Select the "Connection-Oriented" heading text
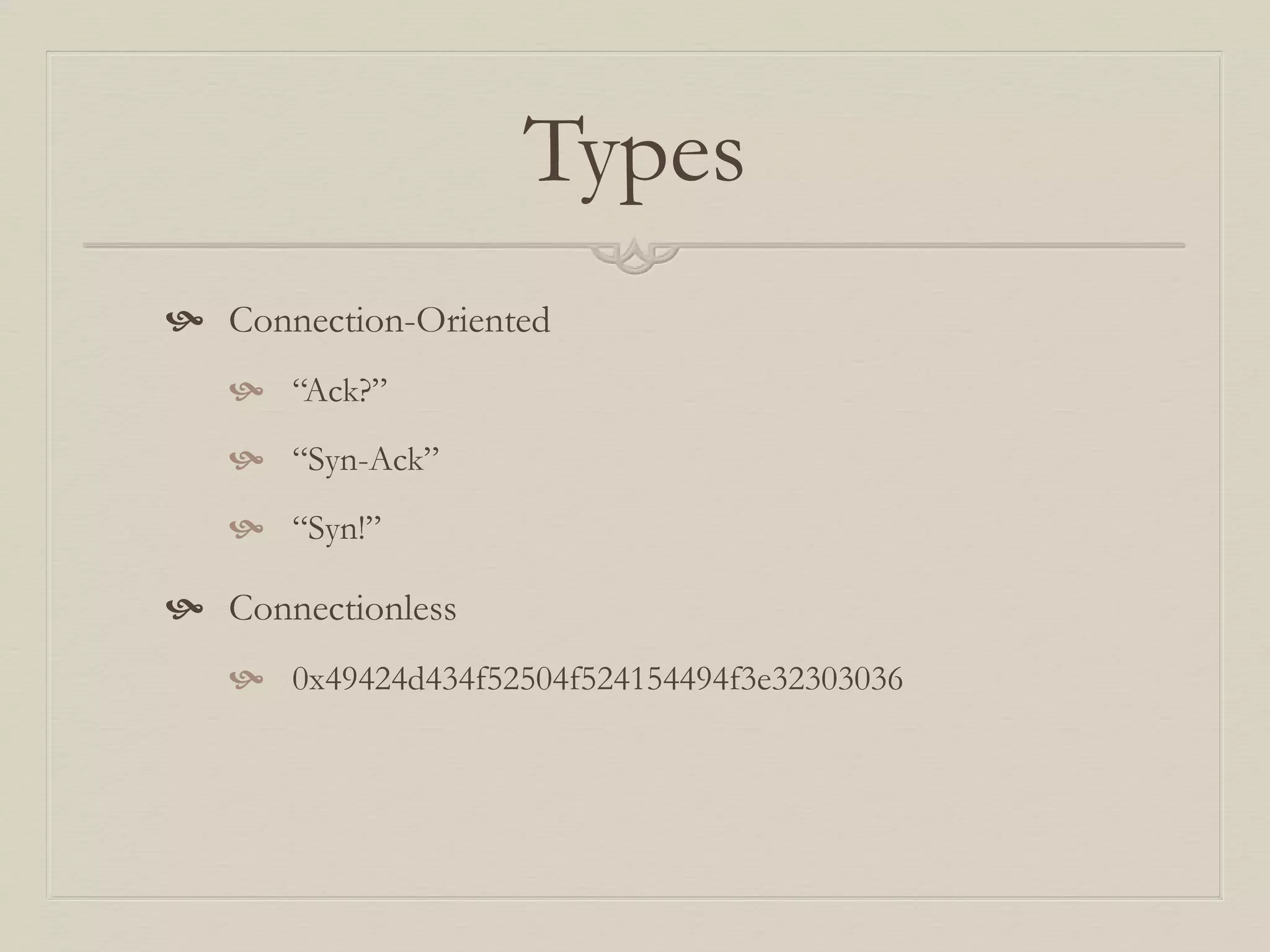 click(x=389, y=320)
